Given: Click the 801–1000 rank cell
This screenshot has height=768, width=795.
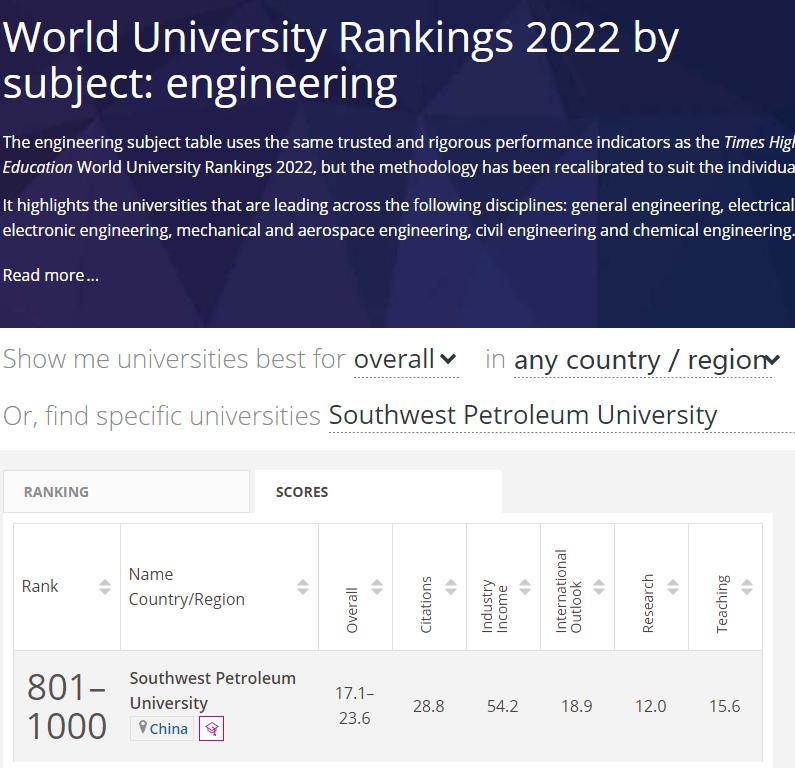Looking at the screenshot, I should point(67,706).
